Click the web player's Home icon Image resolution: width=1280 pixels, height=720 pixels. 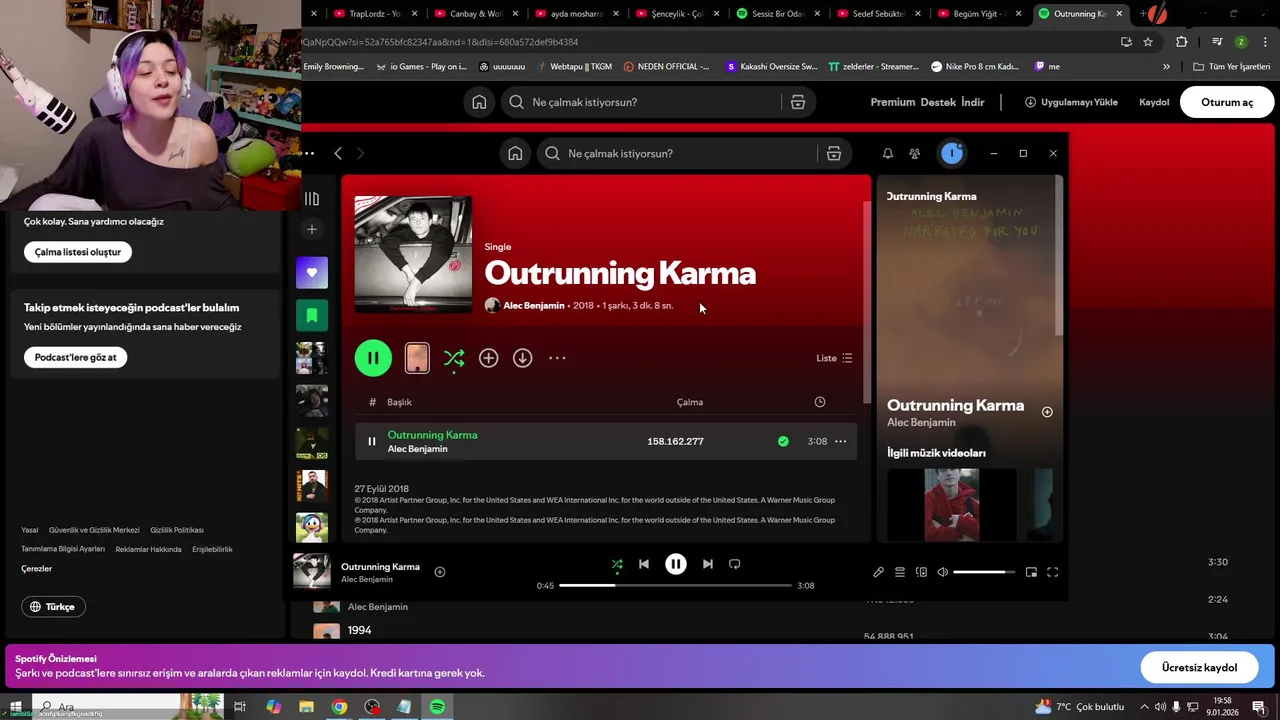479,102
